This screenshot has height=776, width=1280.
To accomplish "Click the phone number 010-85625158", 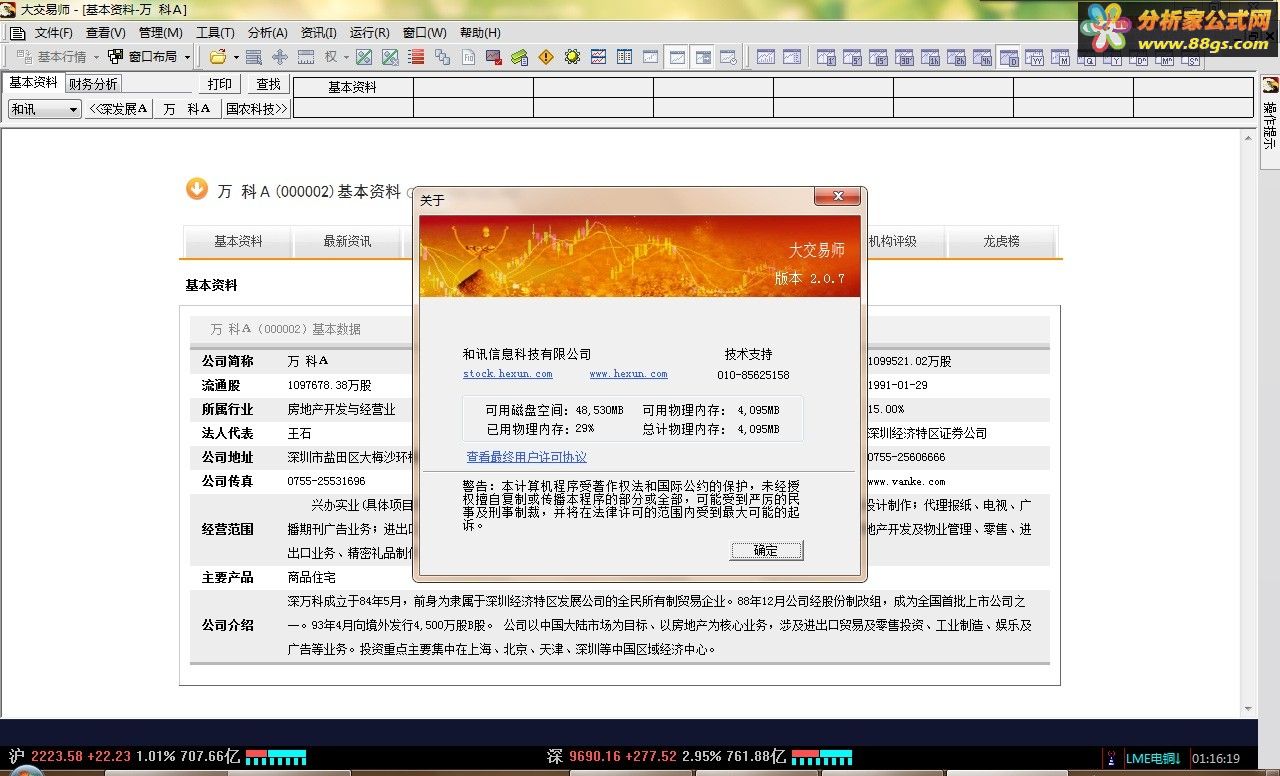I will pos(753,375).
